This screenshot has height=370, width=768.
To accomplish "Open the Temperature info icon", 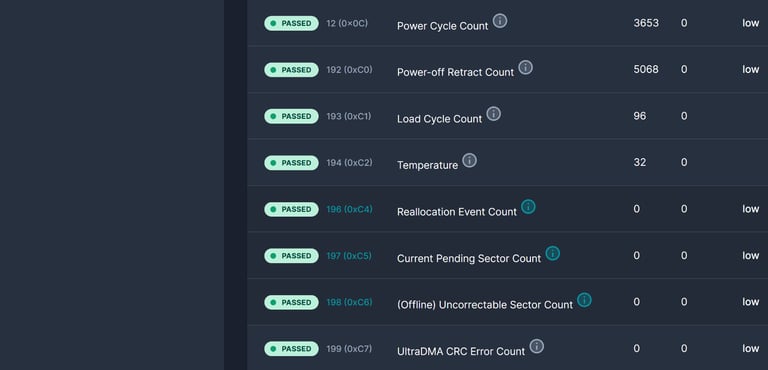I will [470, 160].
